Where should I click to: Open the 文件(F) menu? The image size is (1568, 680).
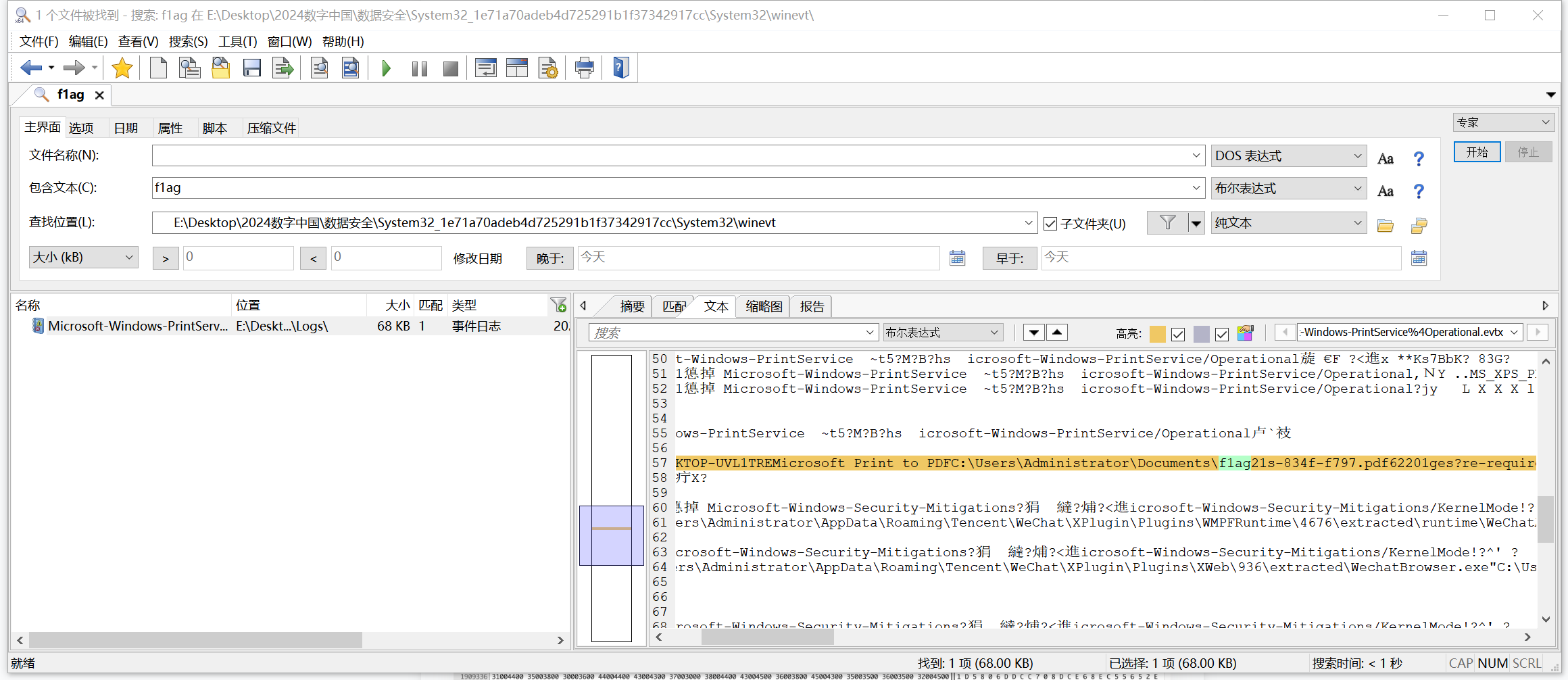coord(39,41)
